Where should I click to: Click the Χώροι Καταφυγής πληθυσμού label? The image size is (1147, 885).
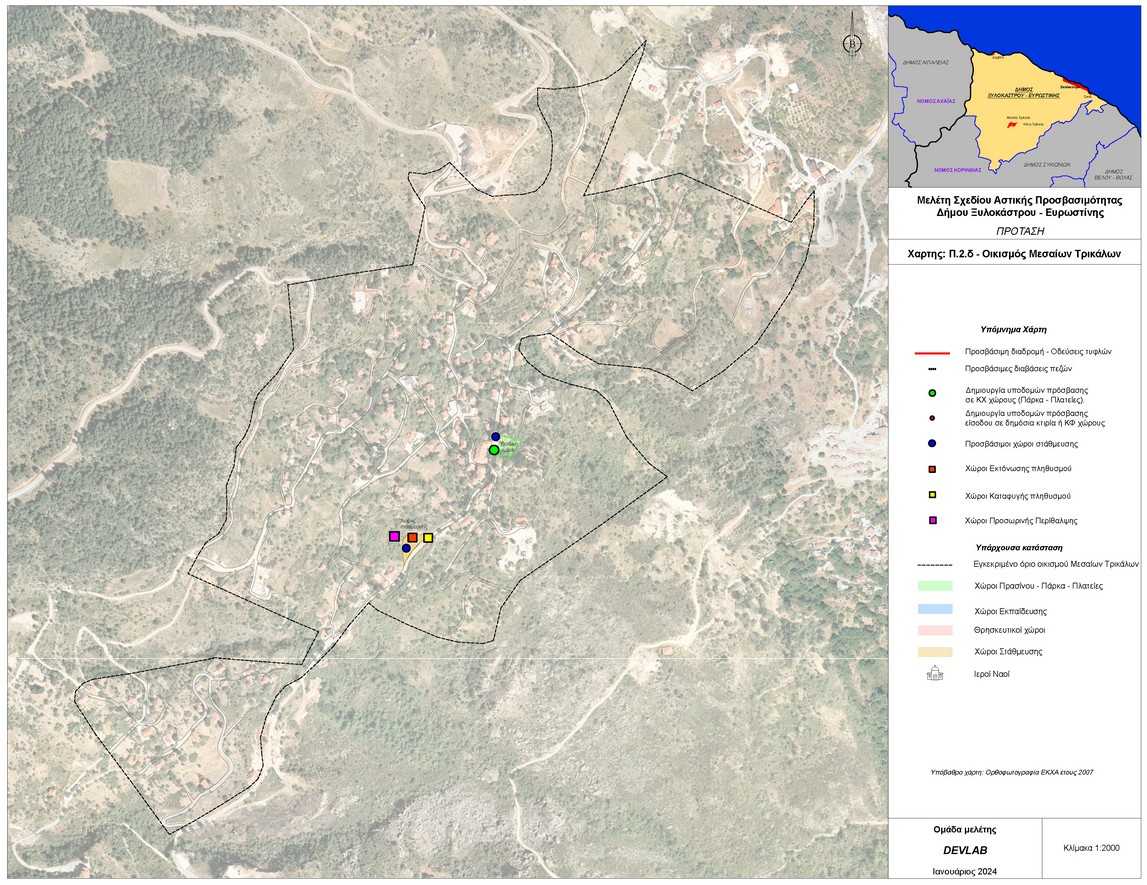tap(1018, 496)
